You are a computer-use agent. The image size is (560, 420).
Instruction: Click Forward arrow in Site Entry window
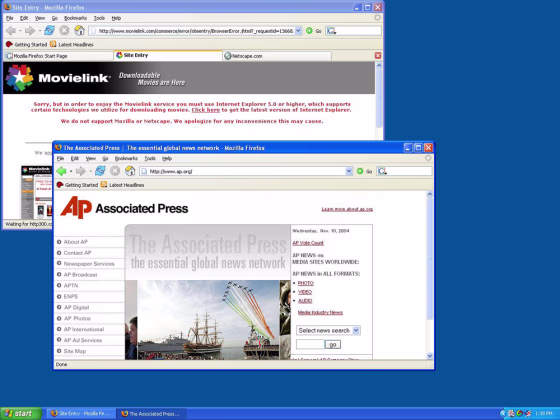30,31
